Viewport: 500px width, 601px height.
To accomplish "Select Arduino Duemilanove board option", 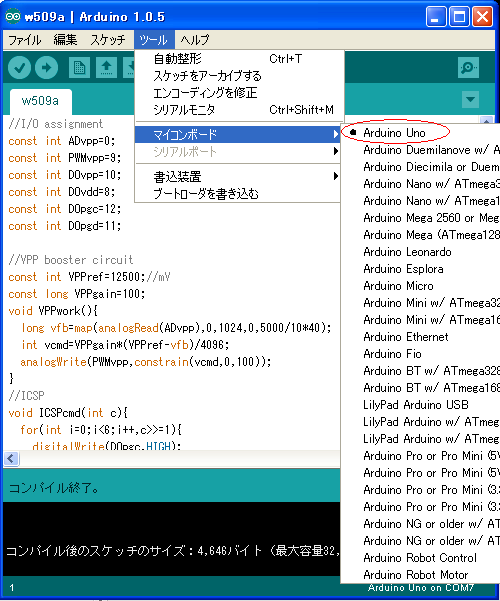I will pos(421,149).
